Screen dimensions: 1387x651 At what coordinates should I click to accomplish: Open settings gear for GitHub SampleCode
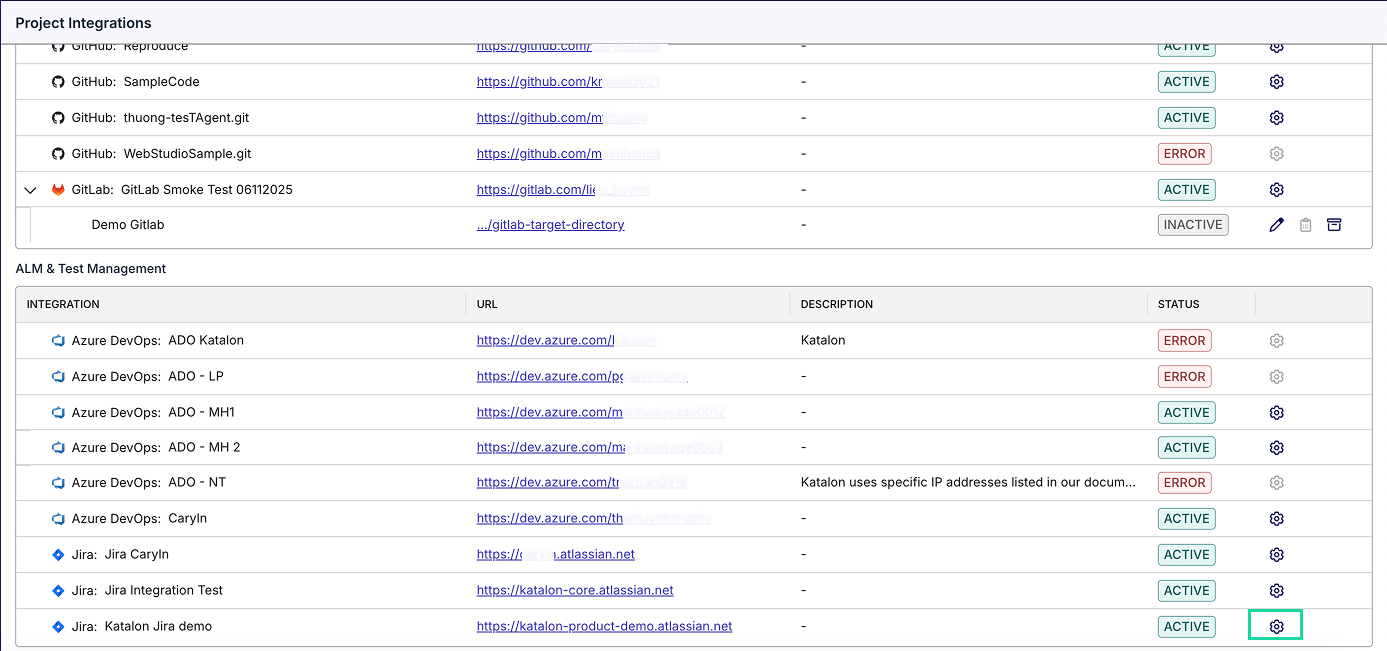(1276, 82)
